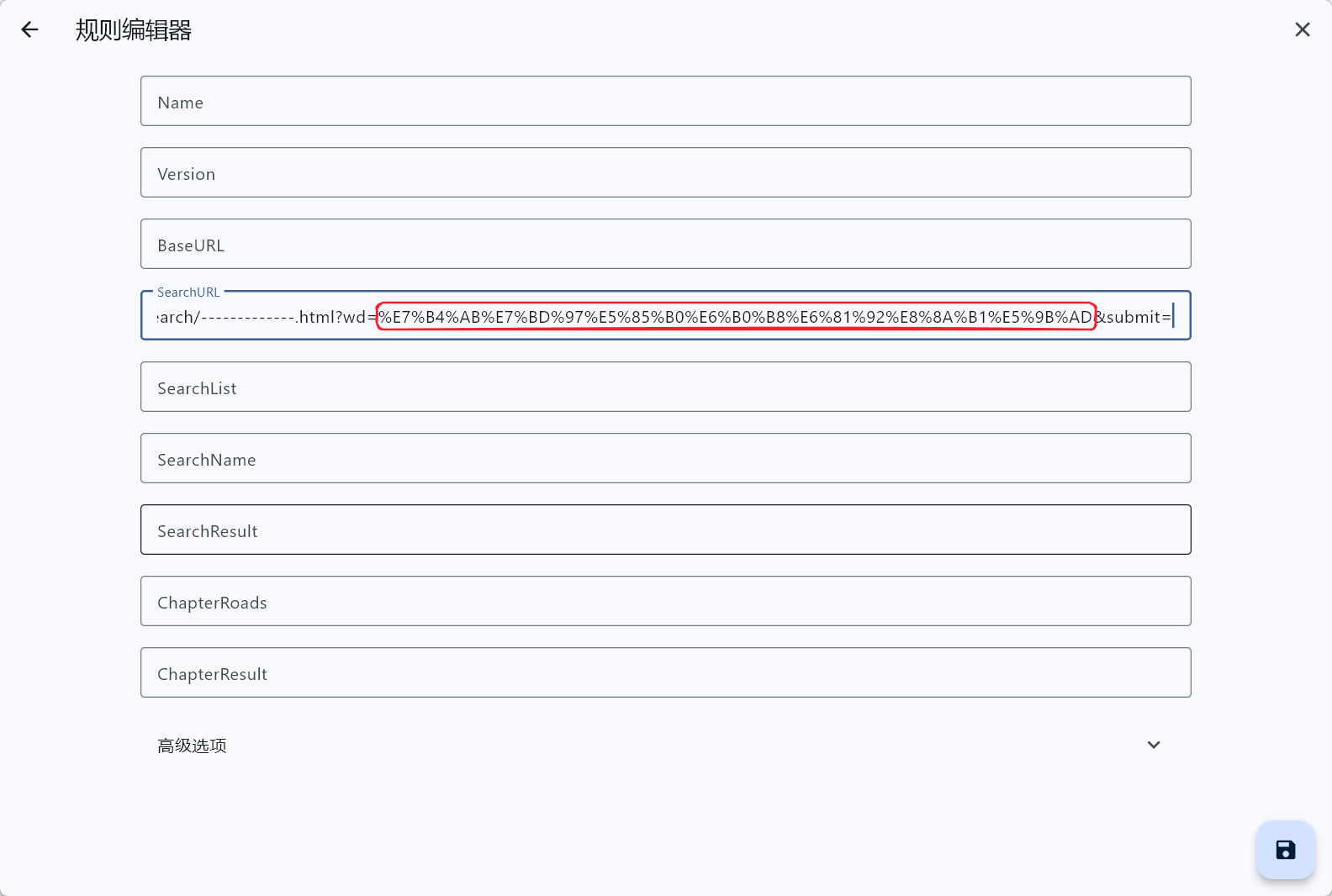
Task: Focus the SearchResult text box
Action: tap(665, 530)
